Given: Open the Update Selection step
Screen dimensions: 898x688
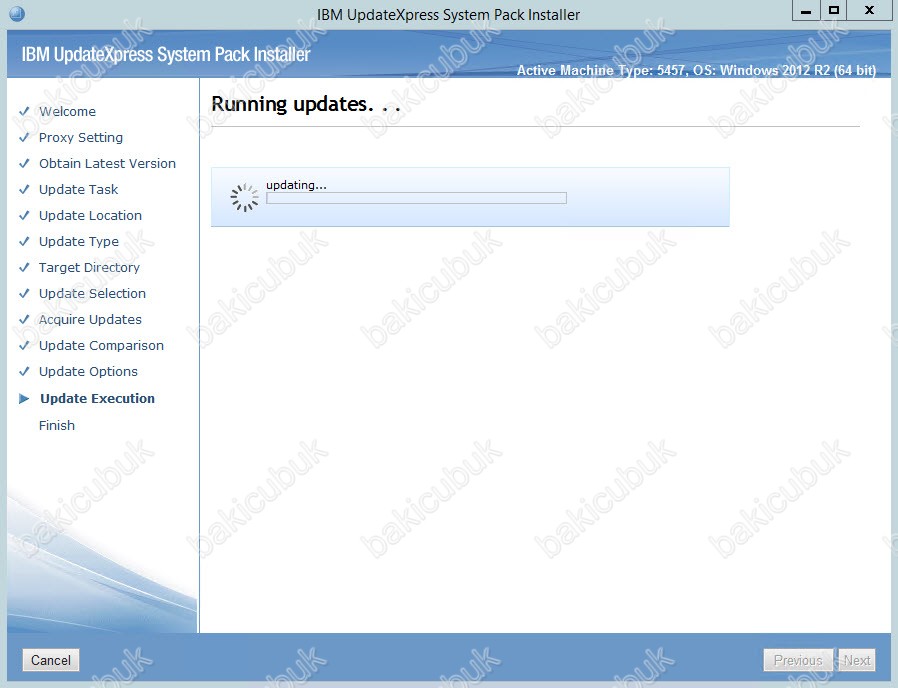Looking at the screenshot, I should point(92,293).
